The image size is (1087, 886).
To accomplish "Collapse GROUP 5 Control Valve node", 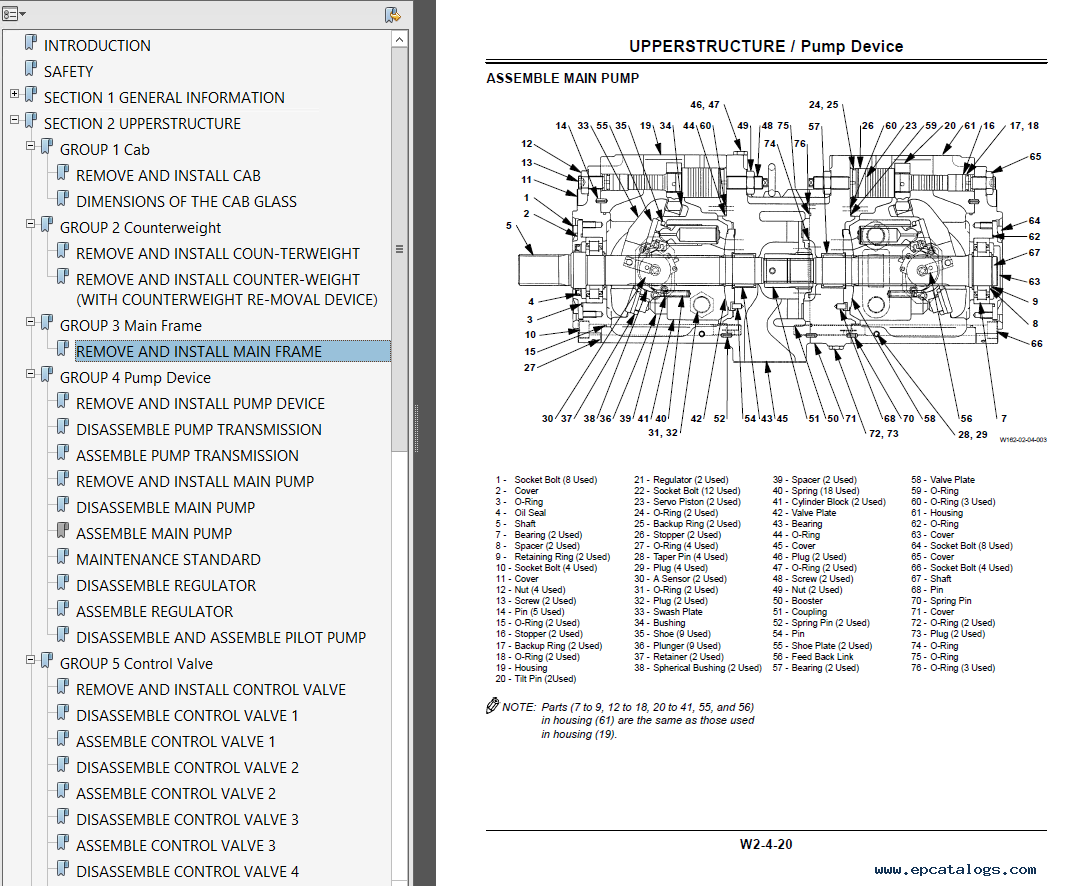I will [x=31, y=660].
